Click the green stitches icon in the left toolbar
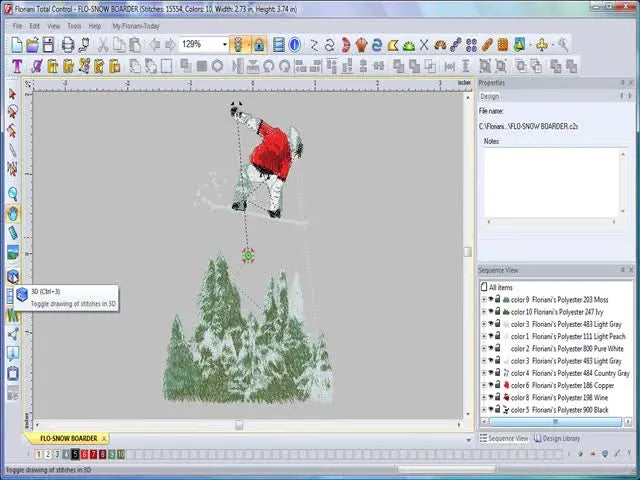 click(x=13, y=316)
